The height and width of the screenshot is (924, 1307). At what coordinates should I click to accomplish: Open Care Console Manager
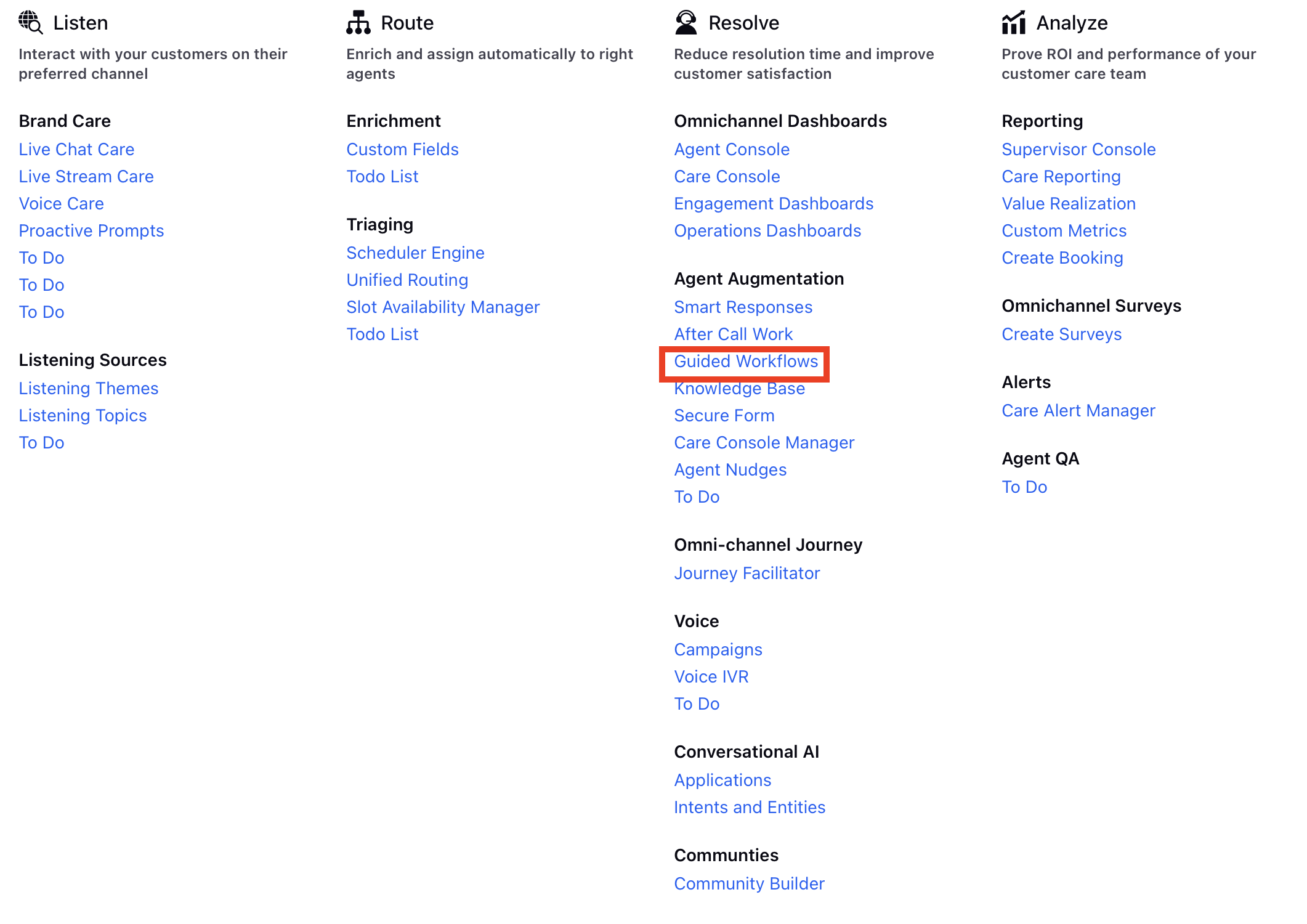pyautogui.click(x=764, y=443)
